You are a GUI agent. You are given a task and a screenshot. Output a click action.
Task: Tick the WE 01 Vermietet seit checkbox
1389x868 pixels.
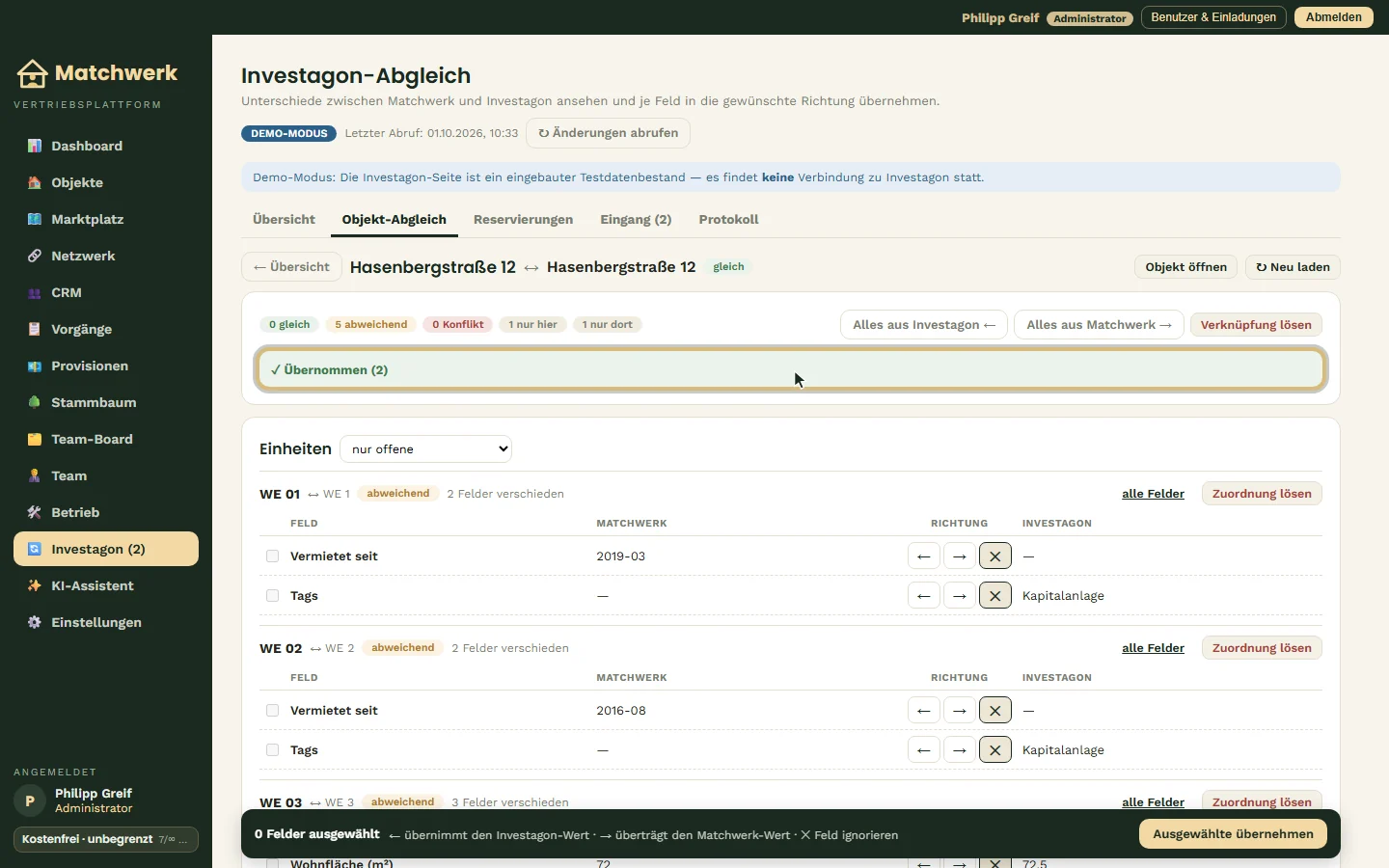pyautogui.click(x=273, y=556)
